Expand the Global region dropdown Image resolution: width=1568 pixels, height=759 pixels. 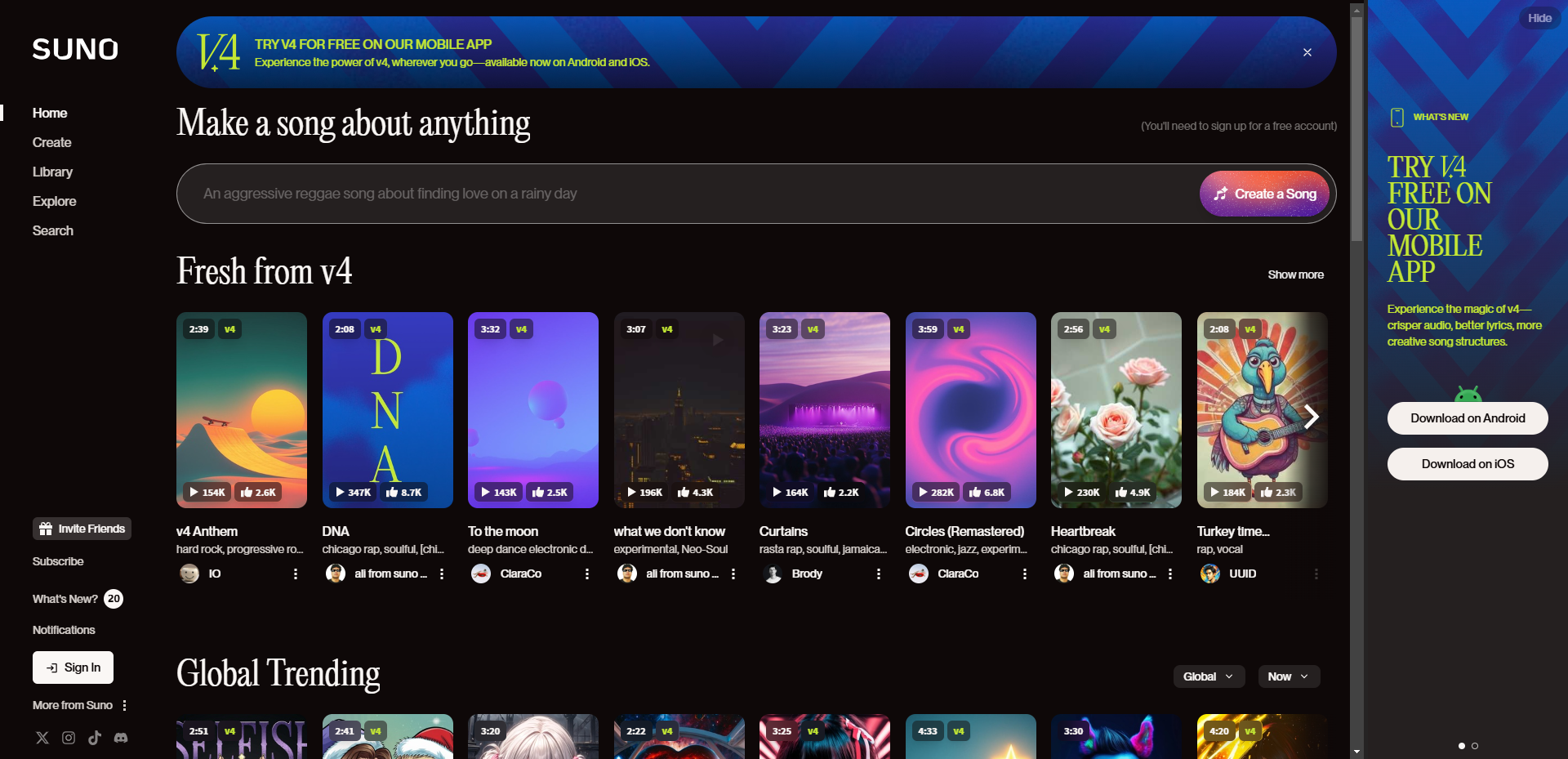pyautogui.click(x=1209, y=676)
